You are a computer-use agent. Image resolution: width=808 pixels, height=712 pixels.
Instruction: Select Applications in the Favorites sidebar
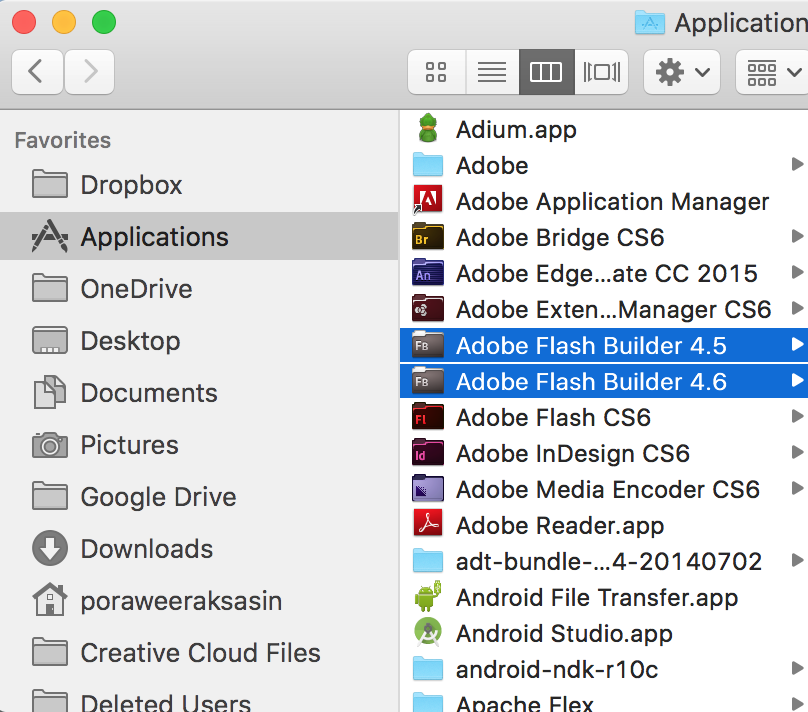click(199, 236)
